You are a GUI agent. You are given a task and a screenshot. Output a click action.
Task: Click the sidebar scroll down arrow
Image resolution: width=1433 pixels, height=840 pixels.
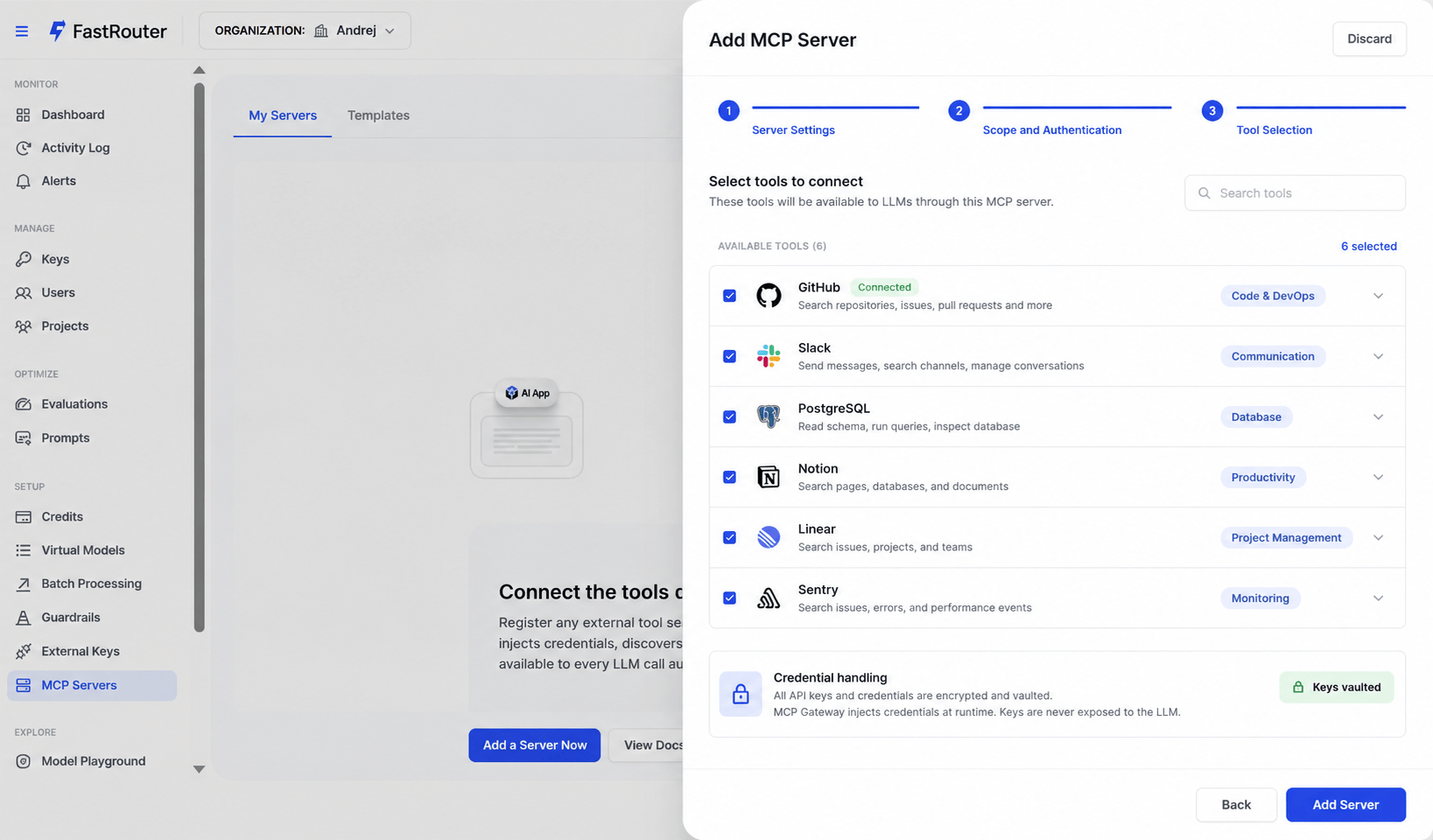tap(200, 769)
